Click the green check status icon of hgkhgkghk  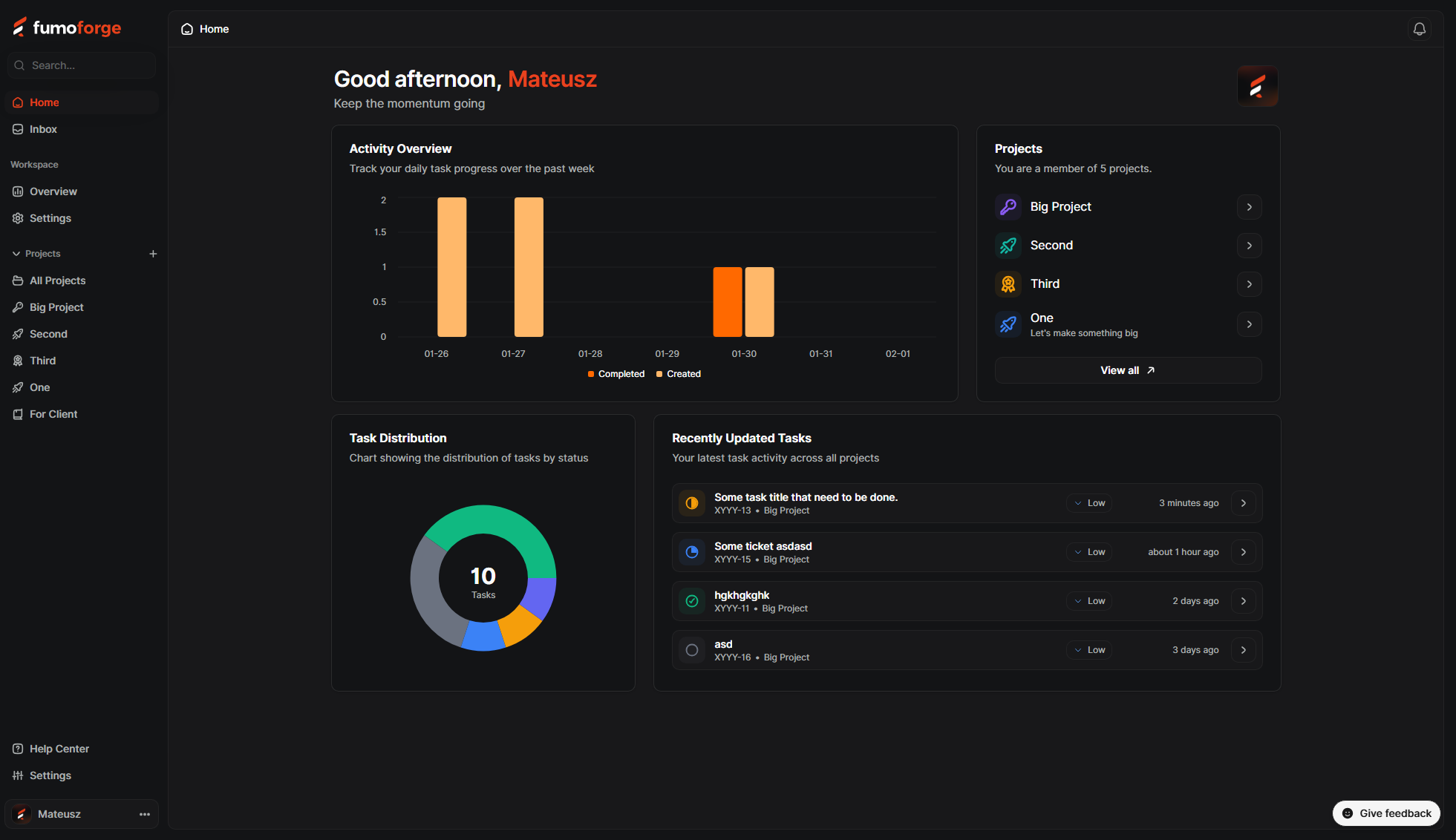click(x=692, y=601)
